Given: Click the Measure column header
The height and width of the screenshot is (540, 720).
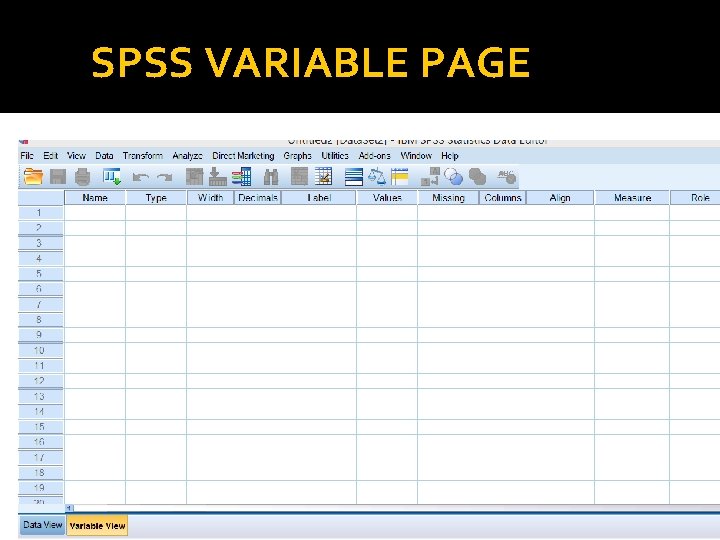Looking at the screenshot, I should point(632,198).
